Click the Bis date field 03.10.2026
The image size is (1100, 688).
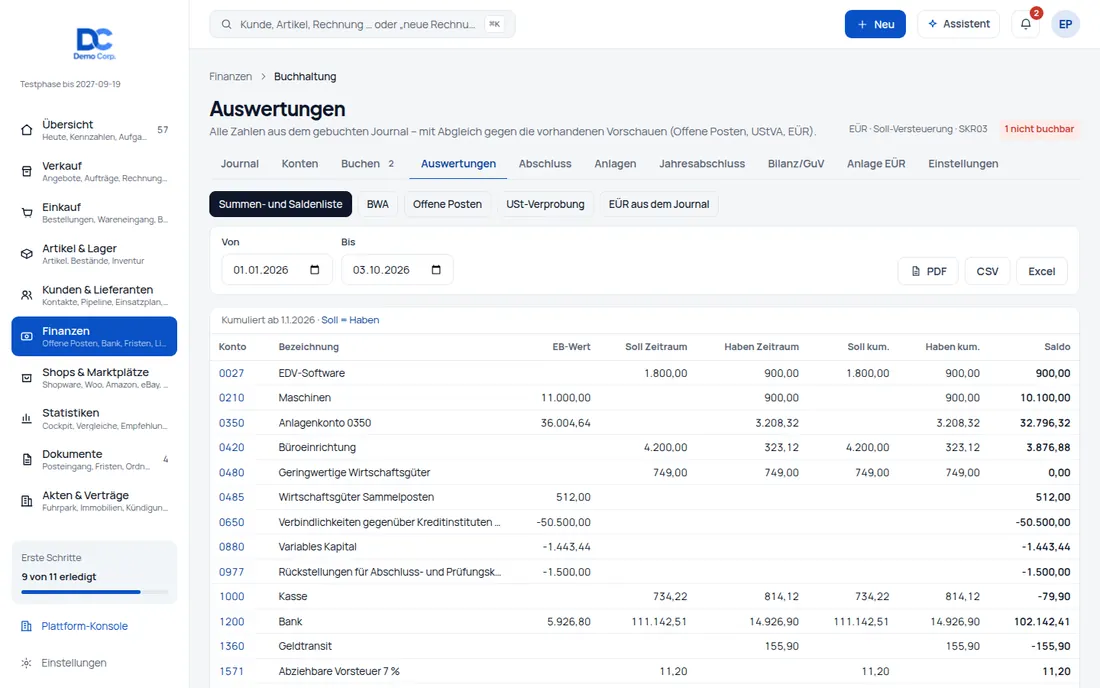(x=397, y=270)
